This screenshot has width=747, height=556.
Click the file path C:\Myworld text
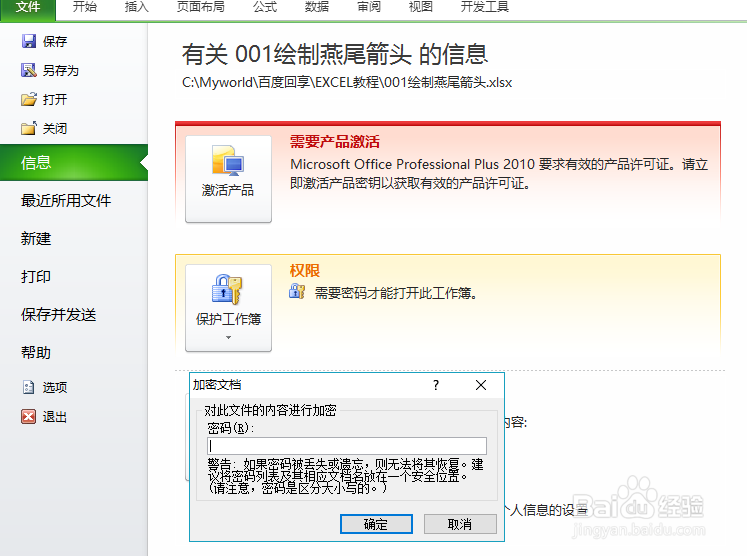(347, 82)
